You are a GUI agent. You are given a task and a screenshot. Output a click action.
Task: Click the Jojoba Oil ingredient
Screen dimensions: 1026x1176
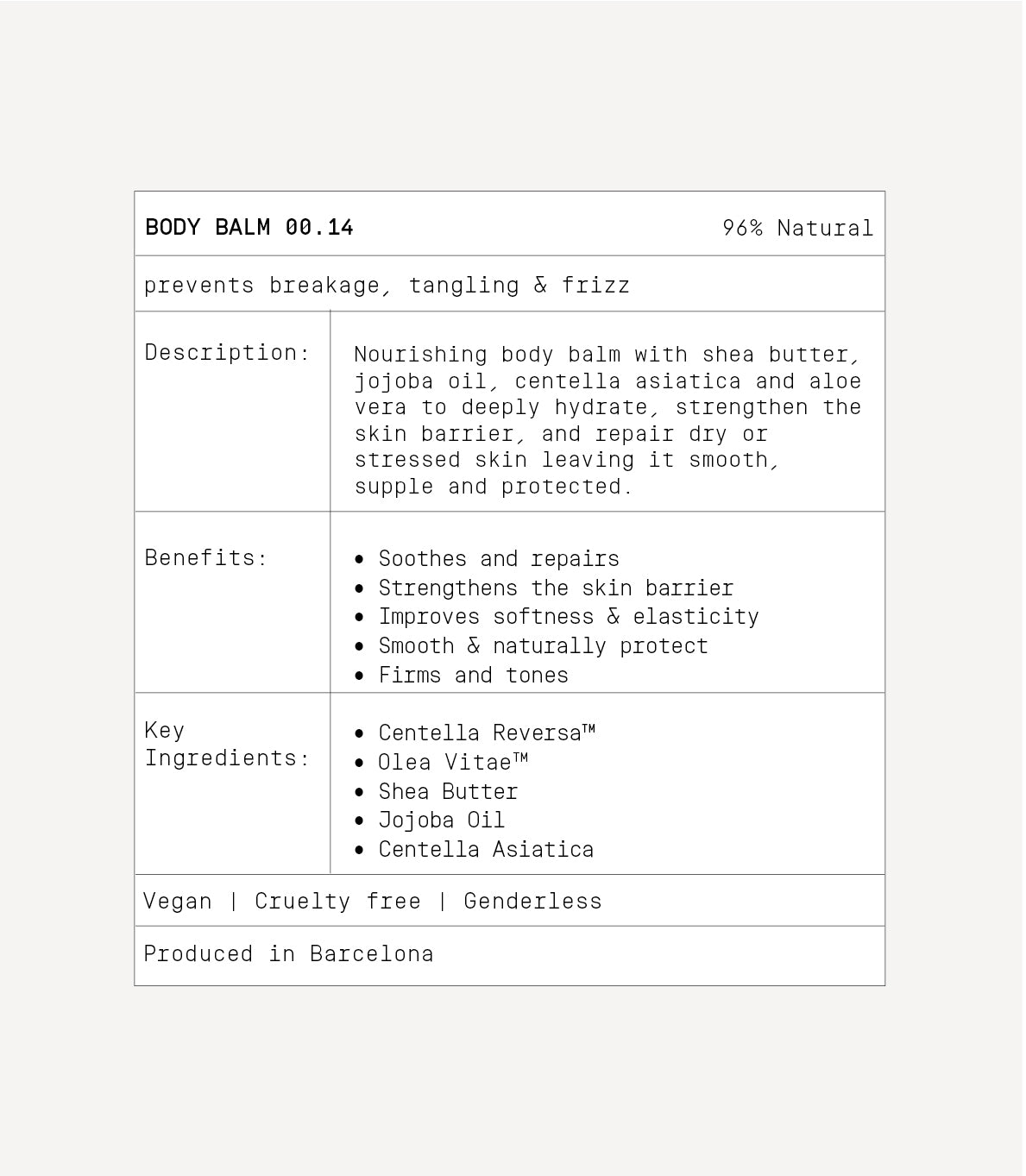click(441, 821)
